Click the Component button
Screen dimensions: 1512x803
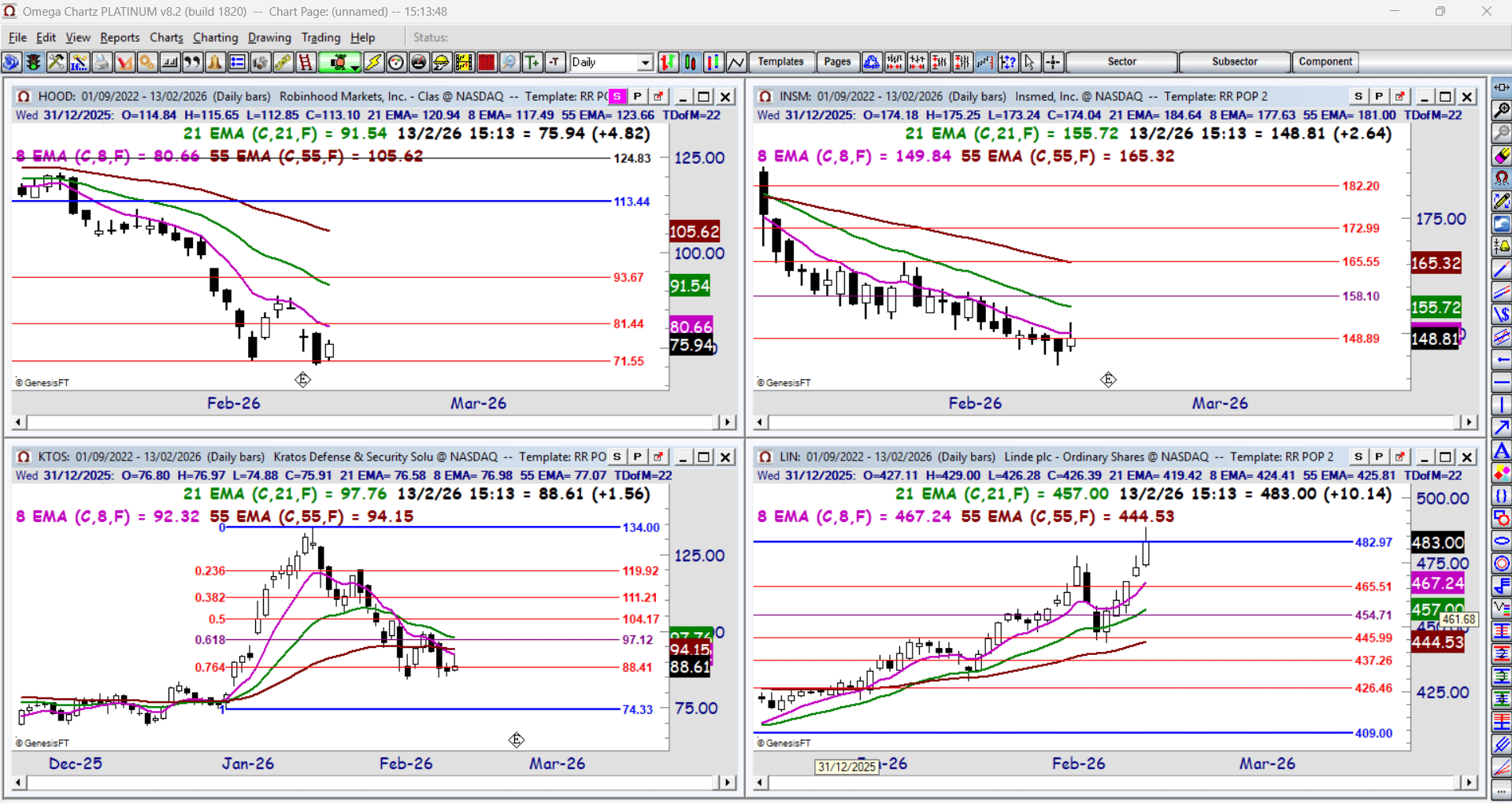1325,62
